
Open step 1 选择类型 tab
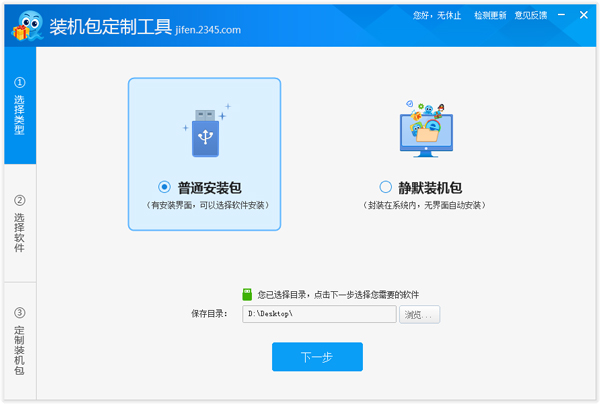[x=19, y=108]
